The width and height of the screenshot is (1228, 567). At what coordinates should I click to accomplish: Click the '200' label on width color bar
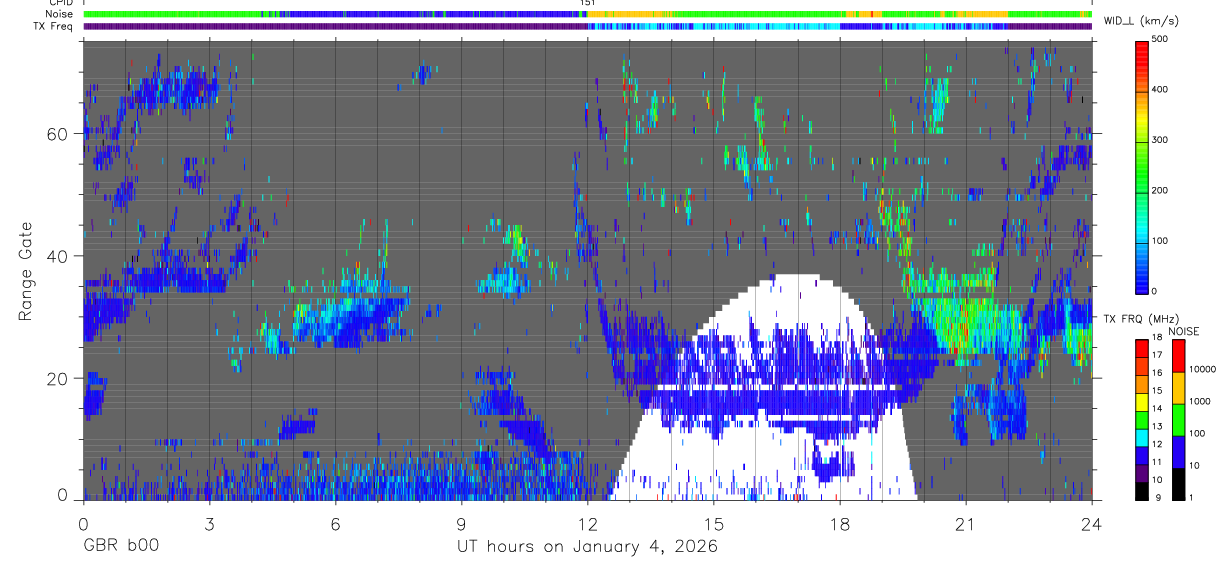coord(1159,190)
